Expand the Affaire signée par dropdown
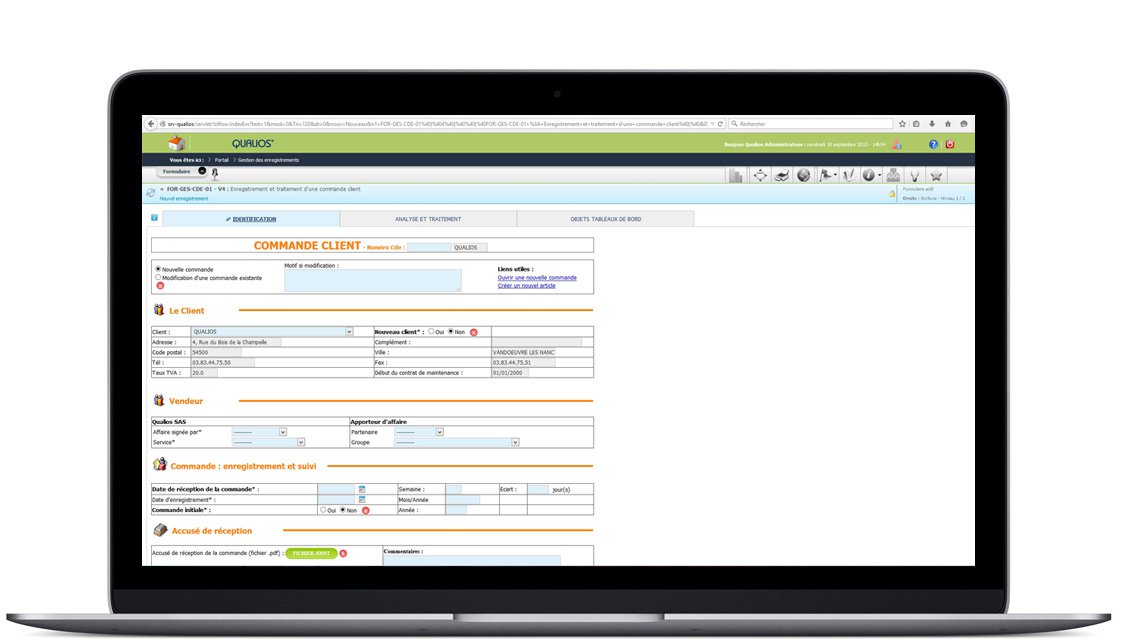 coord(282,431)
